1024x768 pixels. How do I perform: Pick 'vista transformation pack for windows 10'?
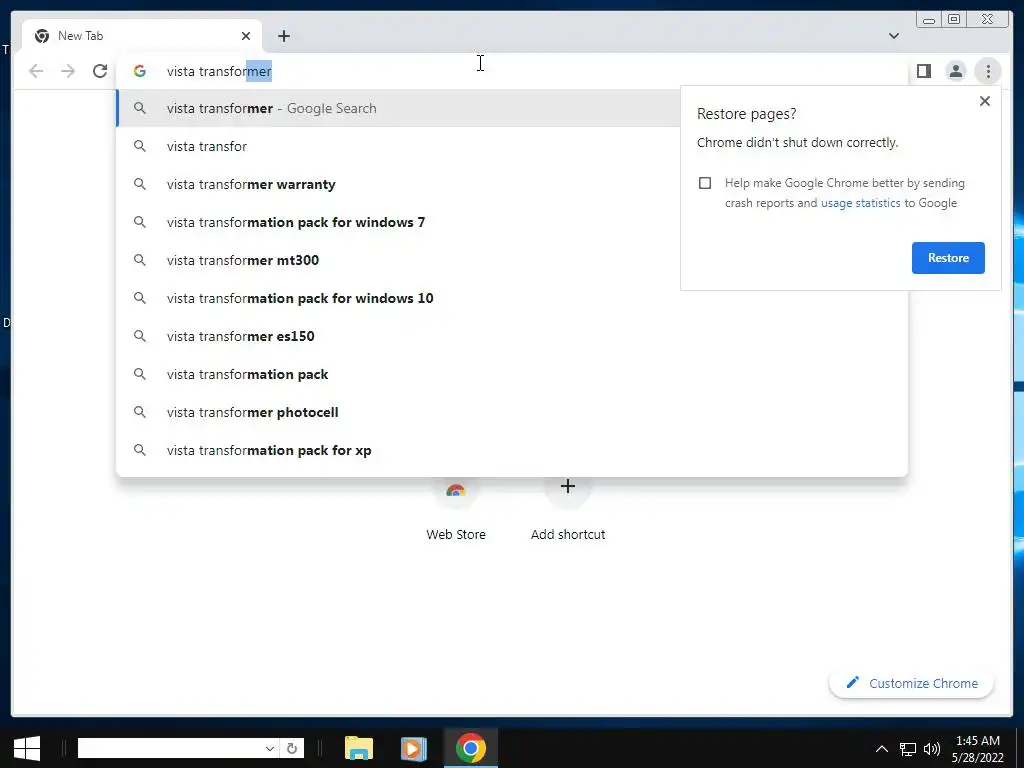512,298
